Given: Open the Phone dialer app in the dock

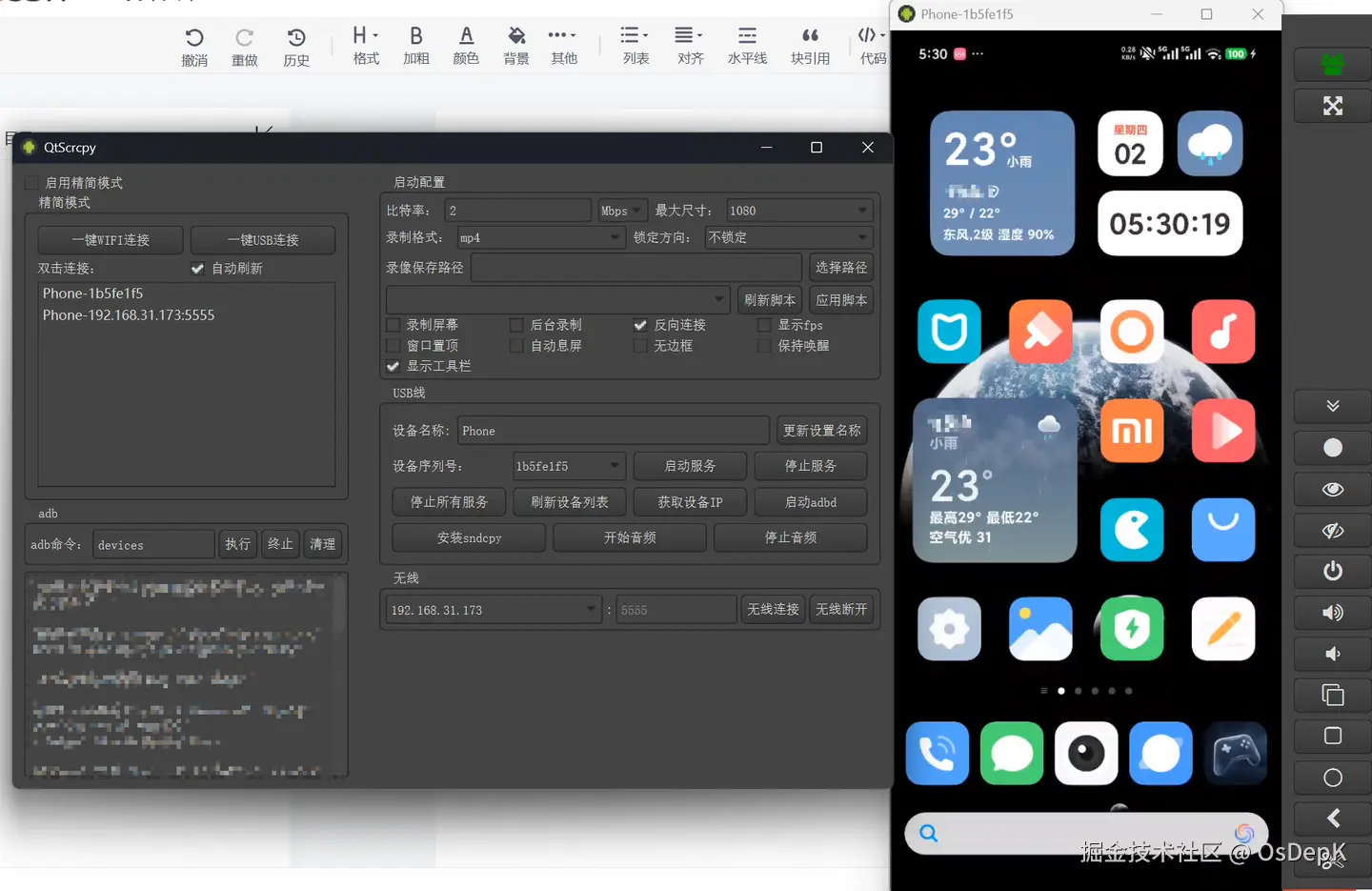Looking at the screenshot, I should pos(938,754).
